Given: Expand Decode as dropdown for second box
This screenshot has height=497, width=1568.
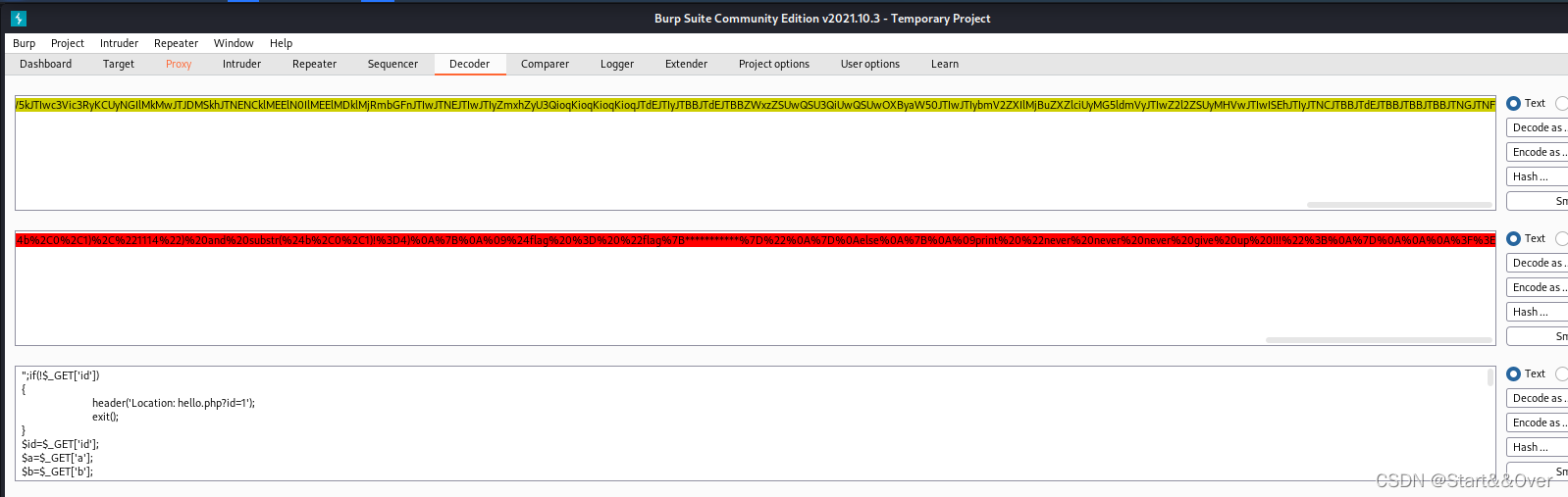Looking at the screenshot, I should [1538, 263].
